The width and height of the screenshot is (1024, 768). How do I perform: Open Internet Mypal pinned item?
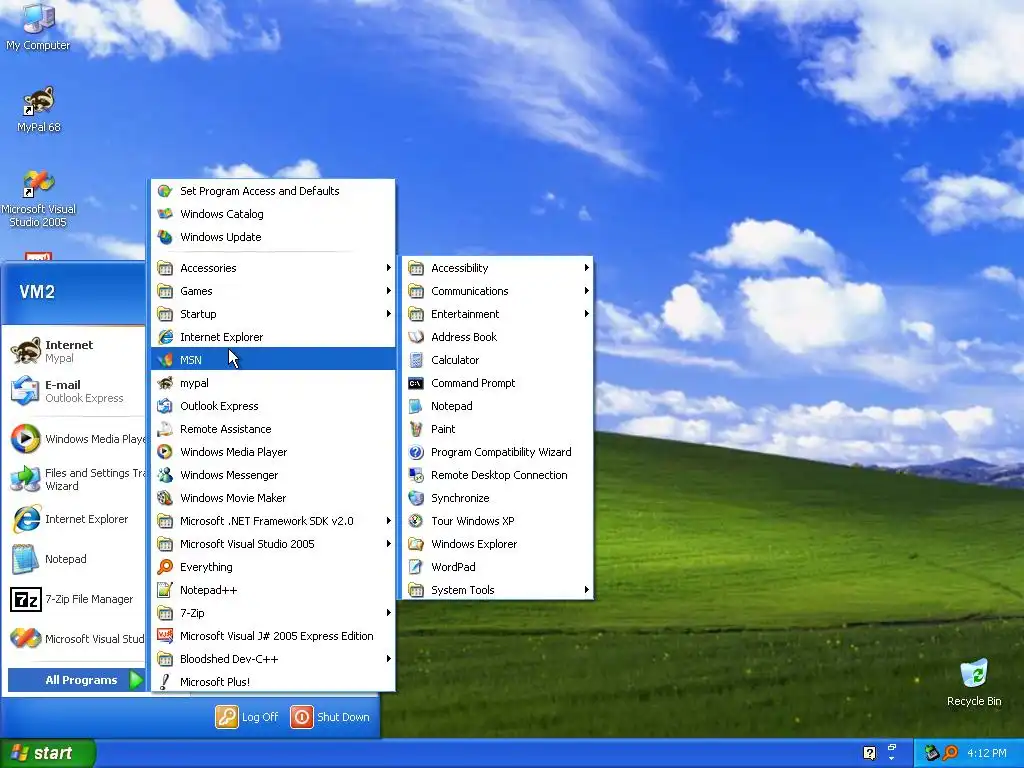click(75, 351)
